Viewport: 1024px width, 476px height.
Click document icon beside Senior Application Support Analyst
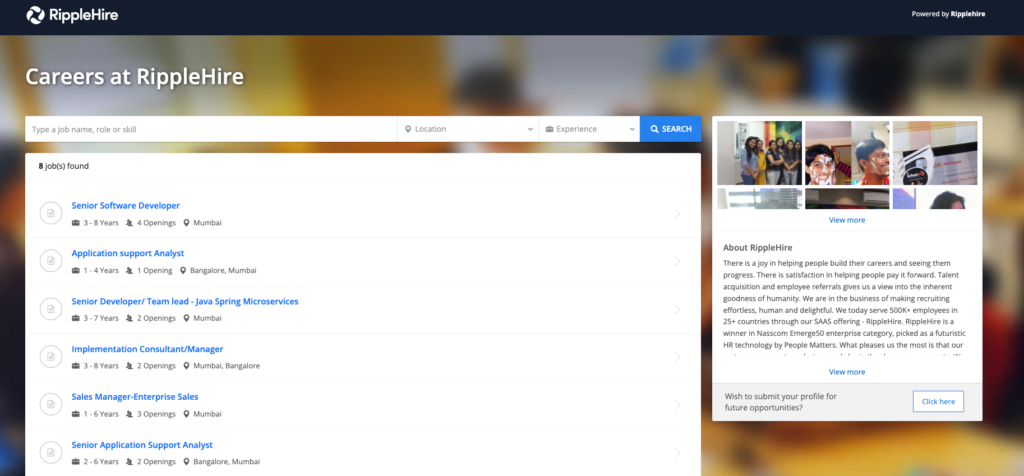click(x=51, y=452)
